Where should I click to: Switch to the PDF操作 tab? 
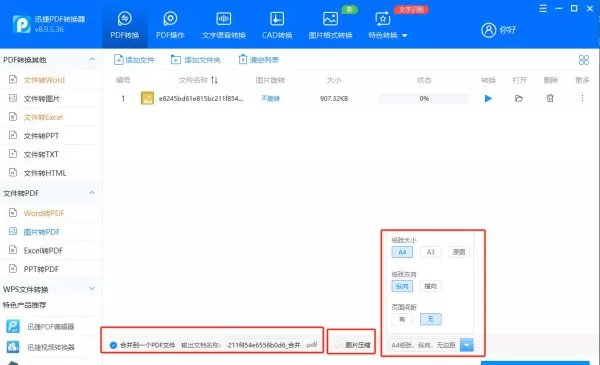coord(170,25)
